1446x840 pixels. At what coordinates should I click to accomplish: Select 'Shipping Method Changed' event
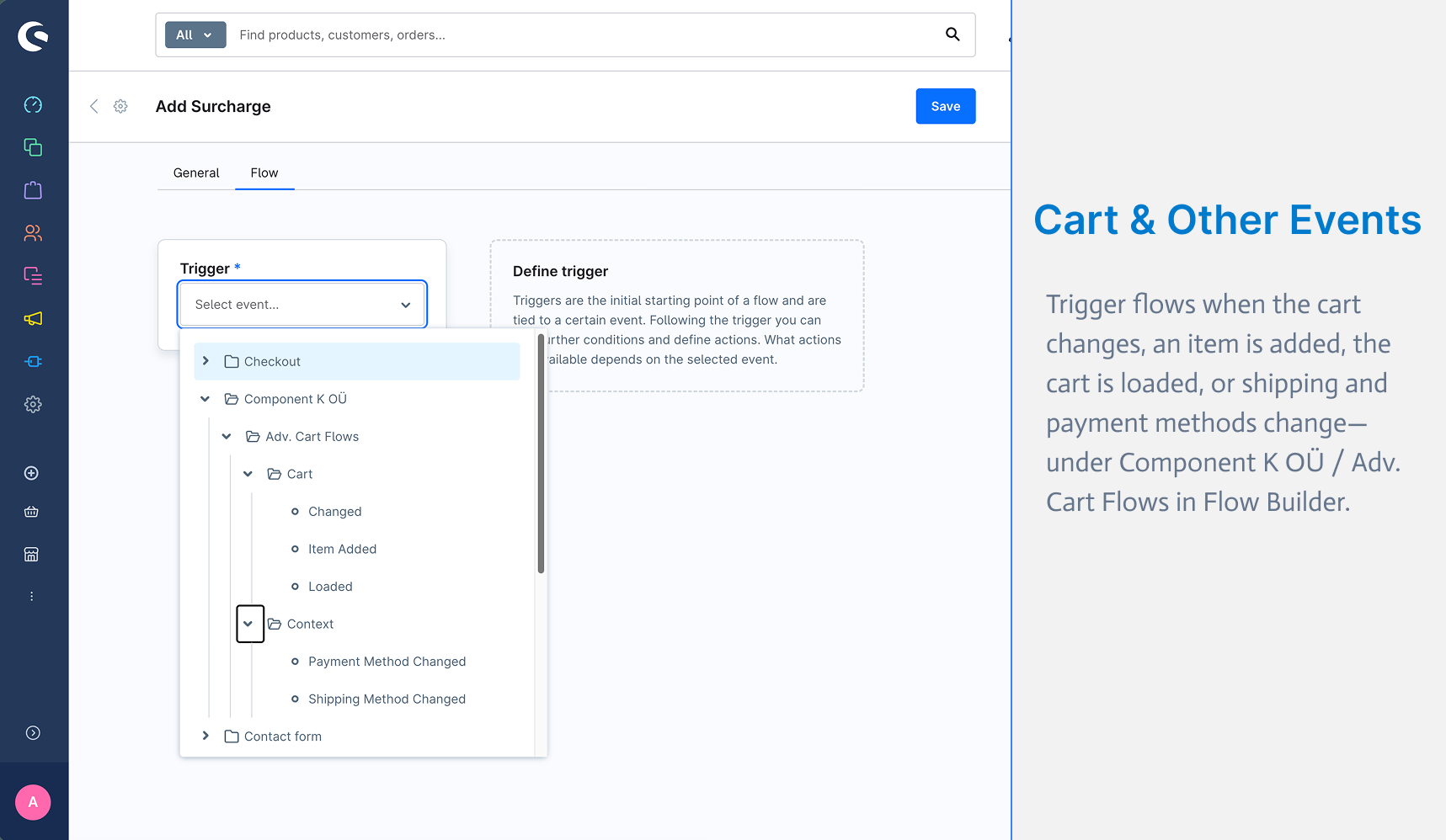(x=387, y=699)
